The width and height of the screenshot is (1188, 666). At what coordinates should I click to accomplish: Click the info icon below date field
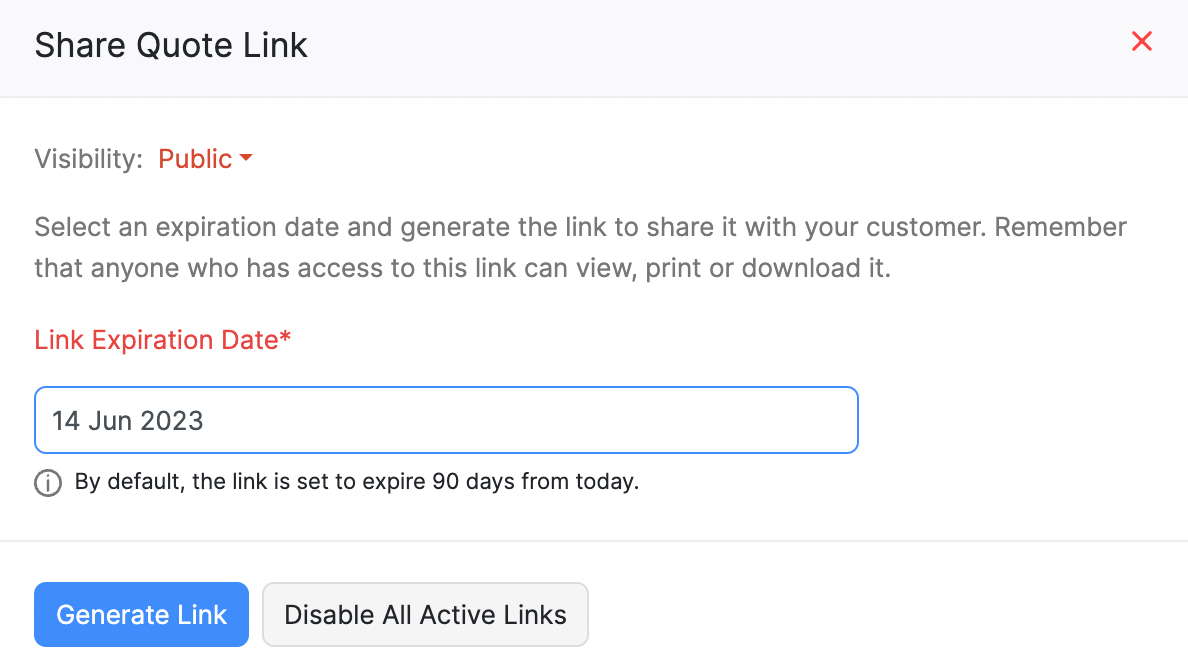click(x=47, y=483)
